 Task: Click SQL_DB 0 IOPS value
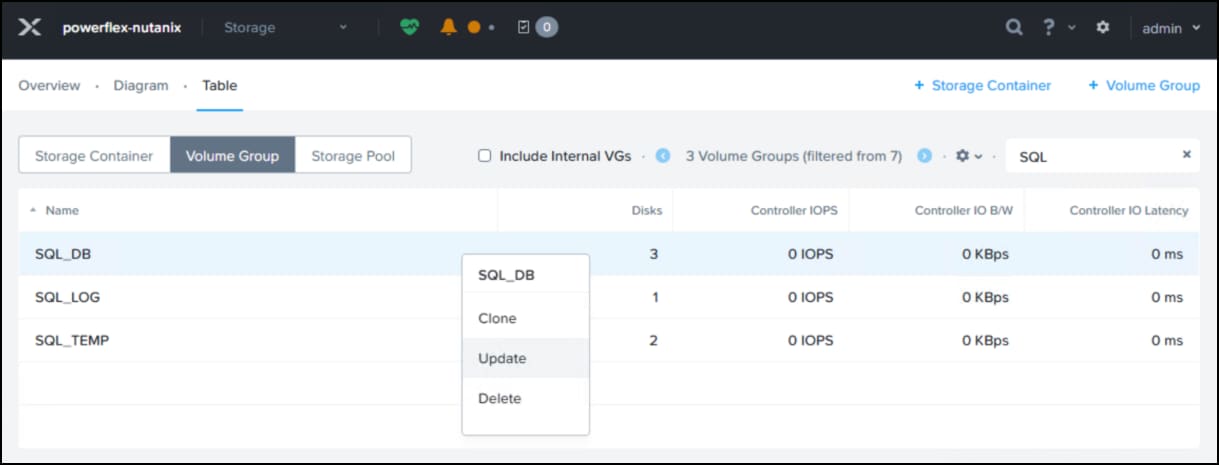click(810, 254)
